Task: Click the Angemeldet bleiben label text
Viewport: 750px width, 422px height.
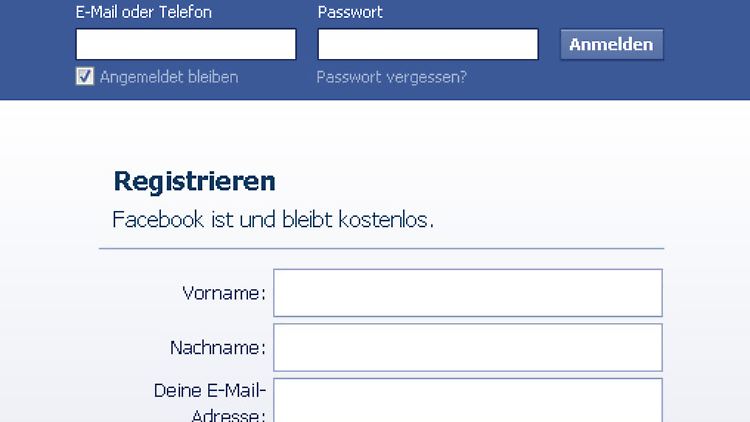Action: click(169, 77)
